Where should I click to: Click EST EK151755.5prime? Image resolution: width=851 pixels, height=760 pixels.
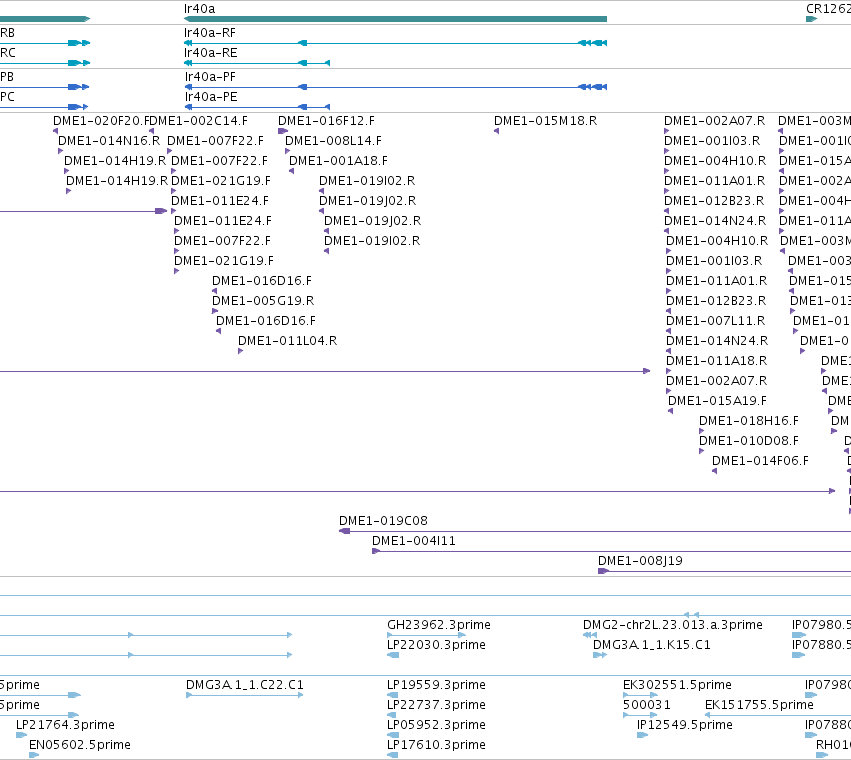click(x=759, y=705)
